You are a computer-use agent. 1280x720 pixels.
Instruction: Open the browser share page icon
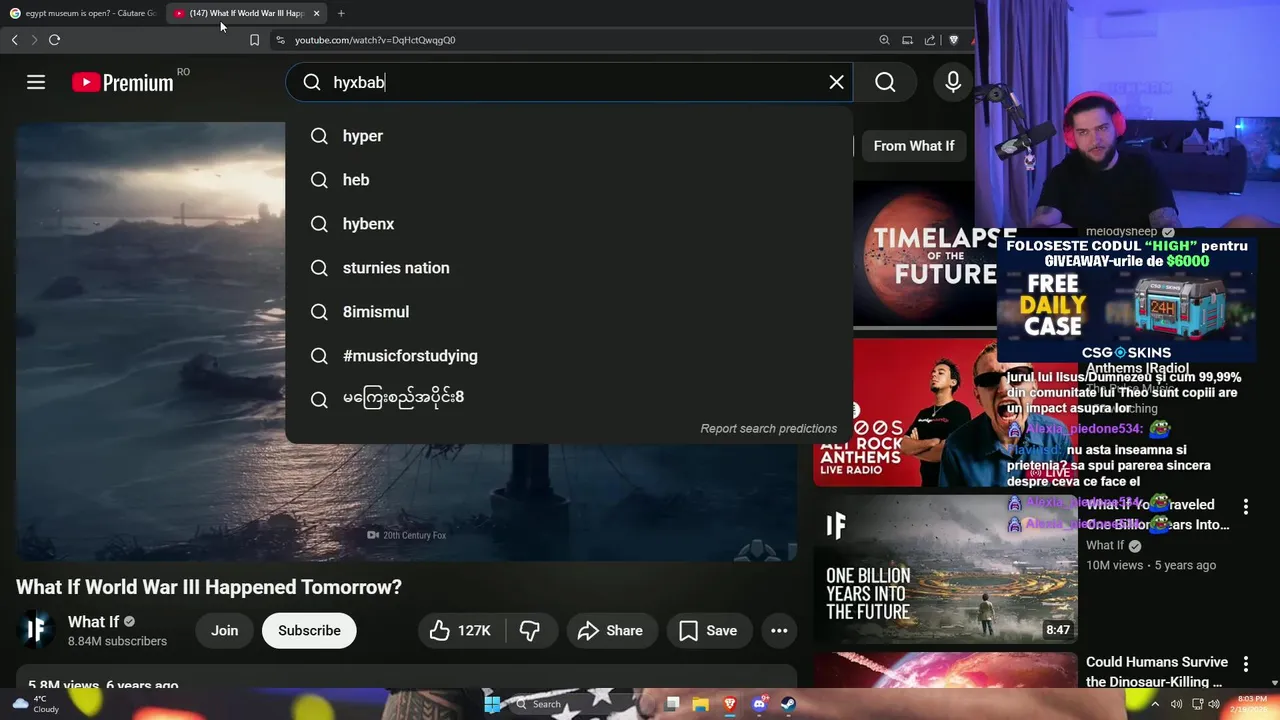[x=930, y=40]
